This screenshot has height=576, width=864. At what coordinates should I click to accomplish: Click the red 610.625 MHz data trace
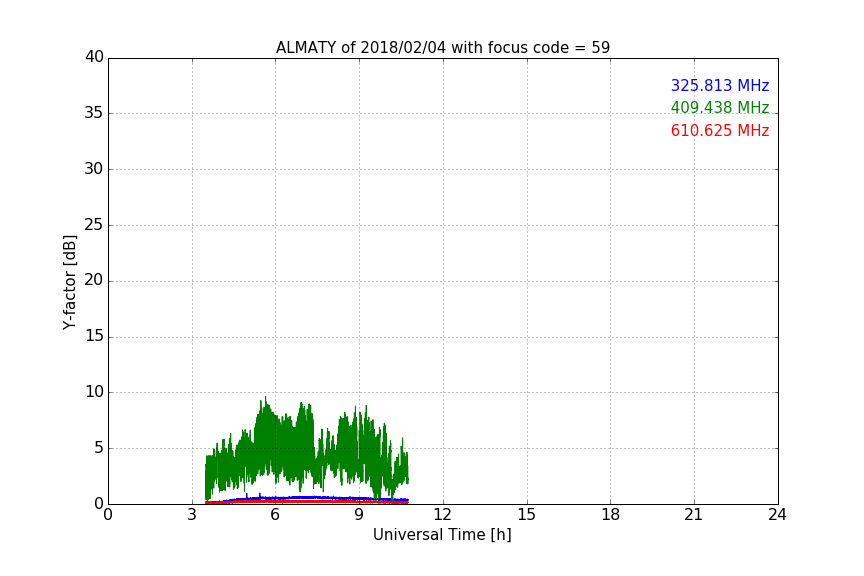[x=306, y=502]
